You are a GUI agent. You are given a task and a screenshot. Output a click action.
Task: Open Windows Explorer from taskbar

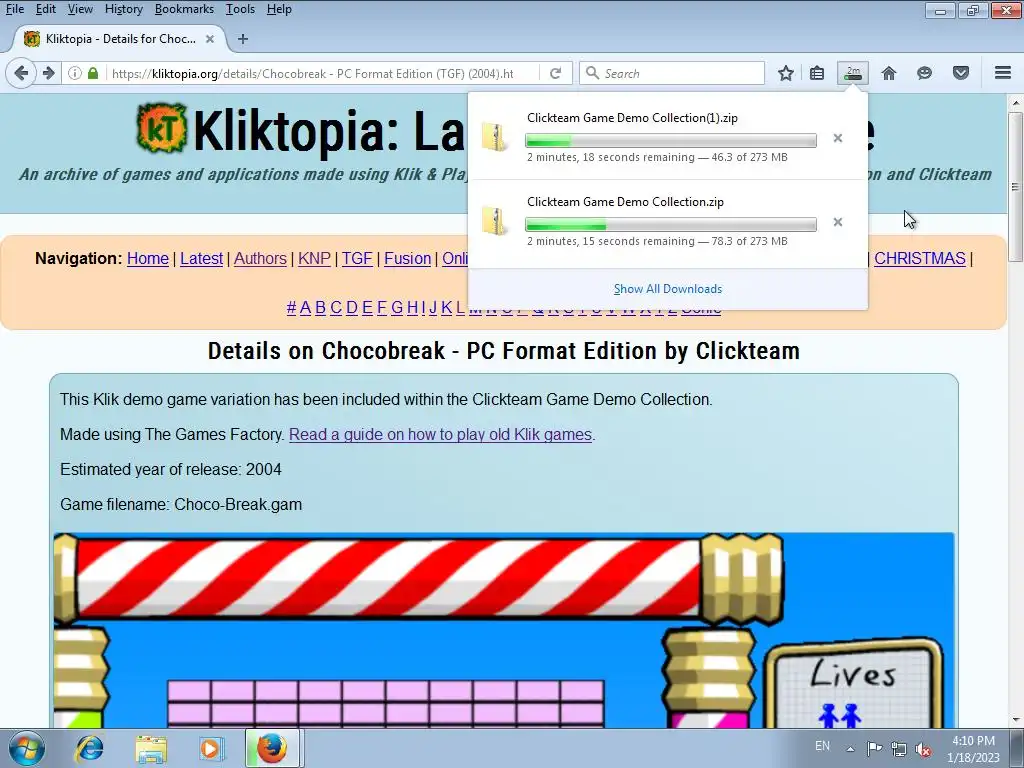pos(151,748)
